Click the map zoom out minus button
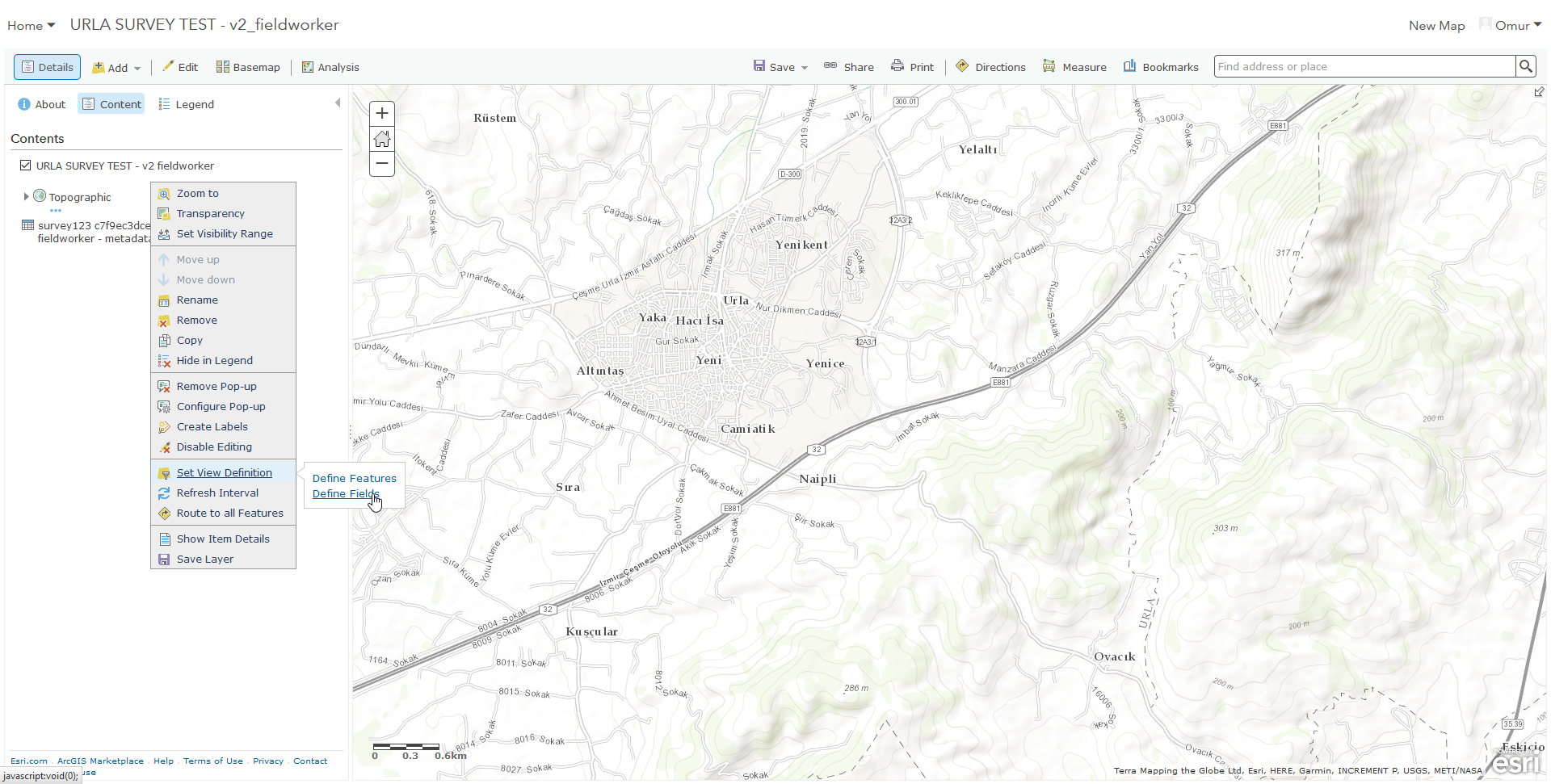This screenshot has height=784, width=1551. click(382, 164)
